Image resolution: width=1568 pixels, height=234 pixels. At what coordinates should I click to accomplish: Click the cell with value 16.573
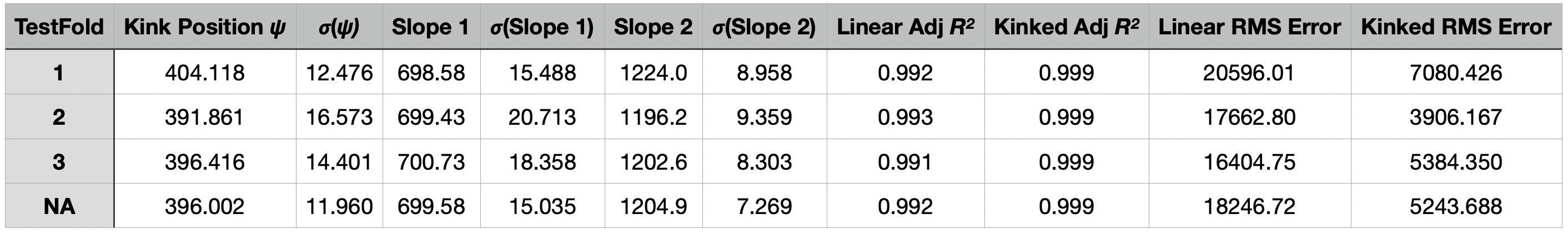(339, 116)
